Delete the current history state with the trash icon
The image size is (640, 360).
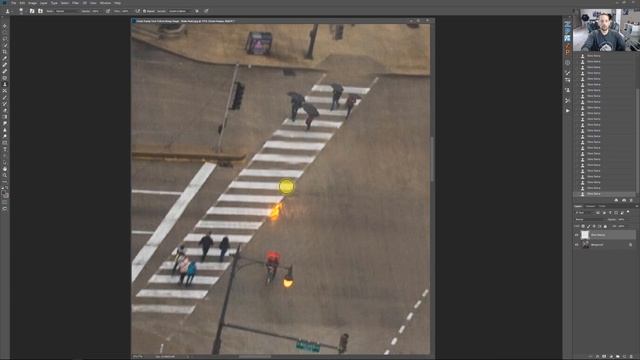631,200
